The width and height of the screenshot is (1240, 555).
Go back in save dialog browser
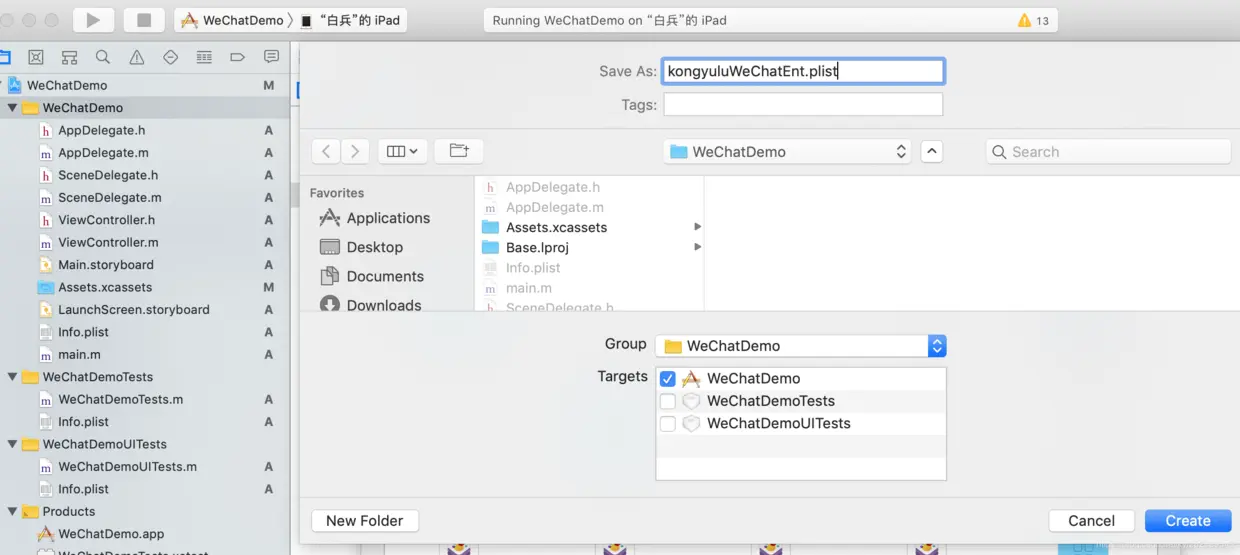click(x=326, y=151)
